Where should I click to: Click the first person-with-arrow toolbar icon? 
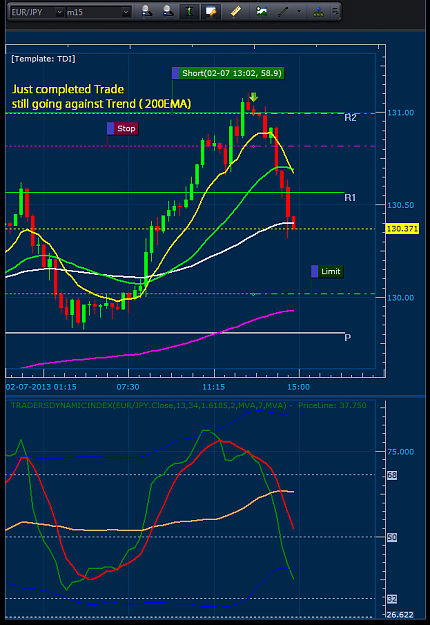[x=147, y=12]
